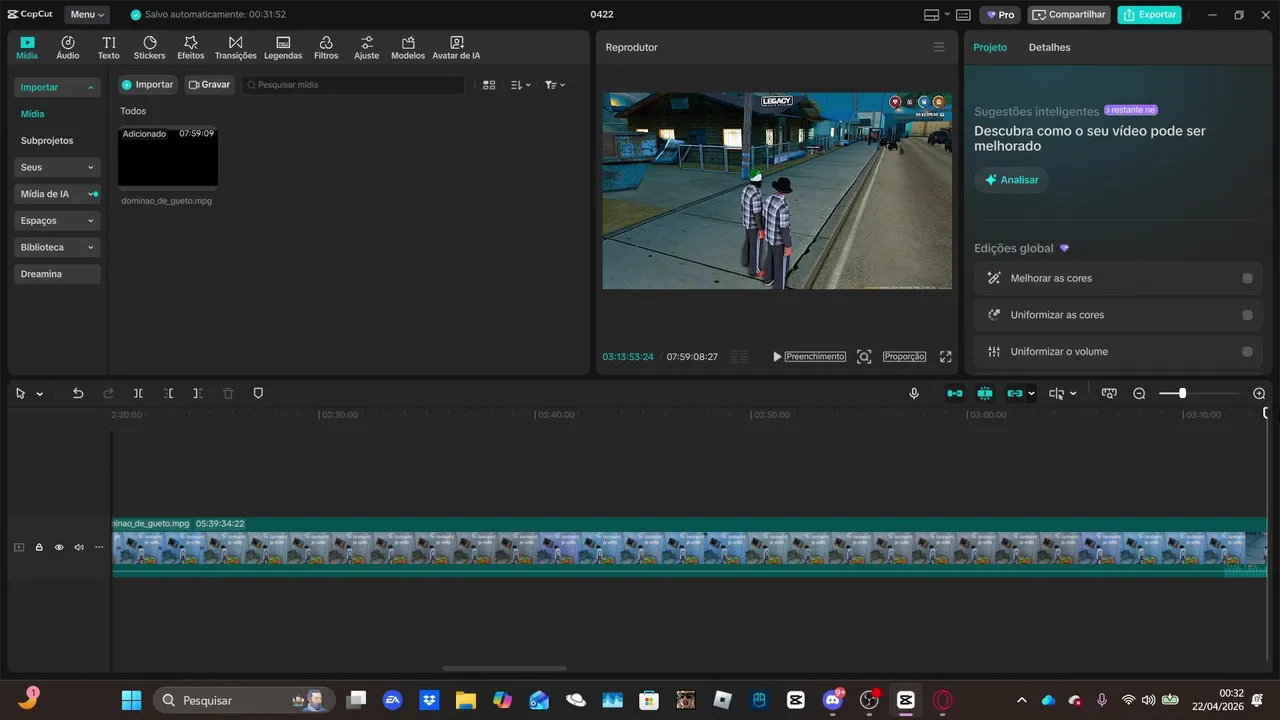Click the Pro upgrade button
Screen dimensions: 1280x720
click(x=1000, y=15)
